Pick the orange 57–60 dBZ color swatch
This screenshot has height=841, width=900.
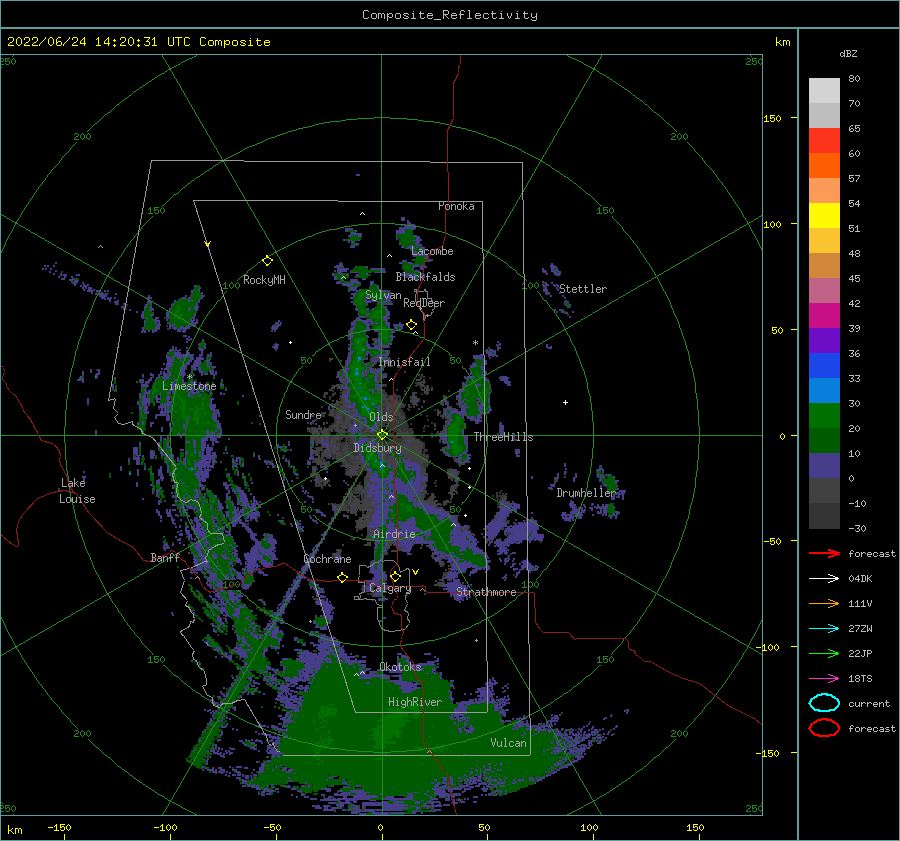tap(824, 166)
